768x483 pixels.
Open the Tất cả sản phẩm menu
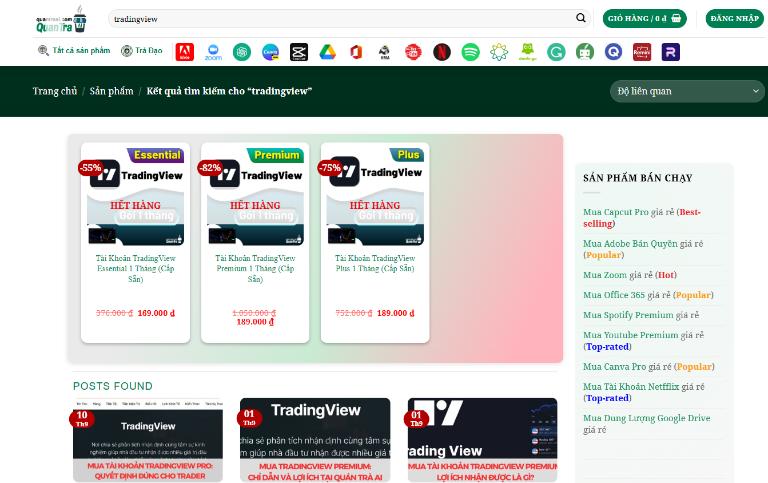click(73, 51)
